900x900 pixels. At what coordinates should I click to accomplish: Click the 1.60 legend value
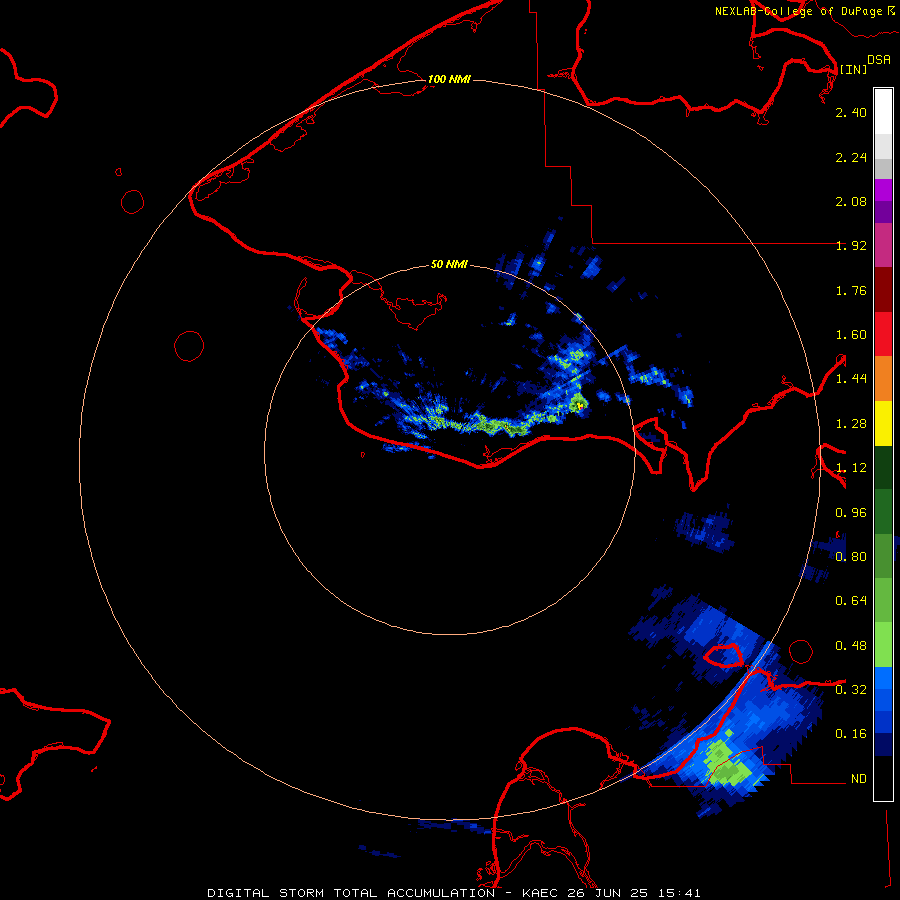tap(851, 335)
